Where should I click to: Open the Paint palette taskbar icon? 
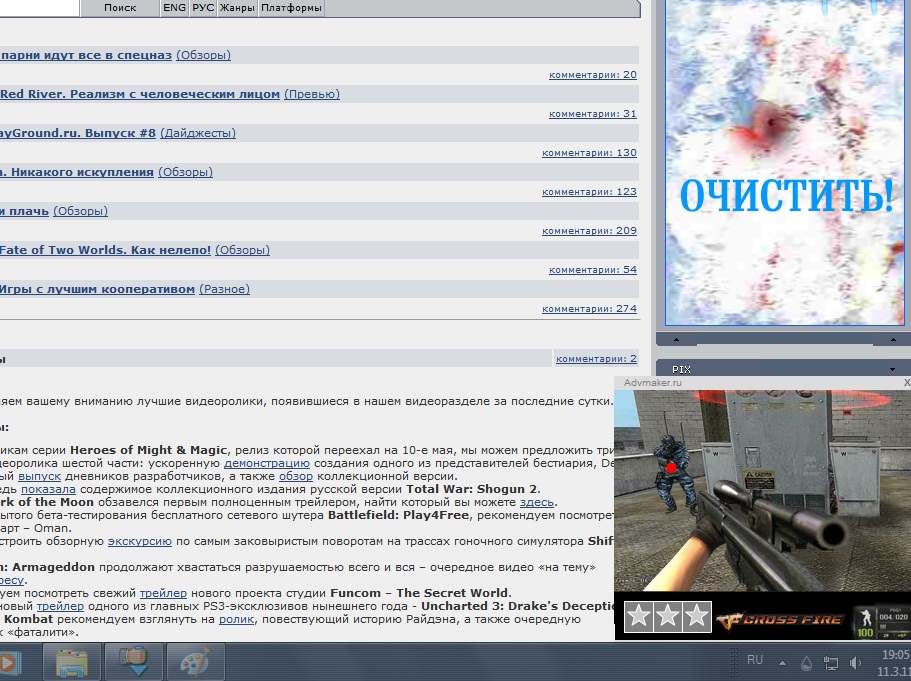point(194,662)
